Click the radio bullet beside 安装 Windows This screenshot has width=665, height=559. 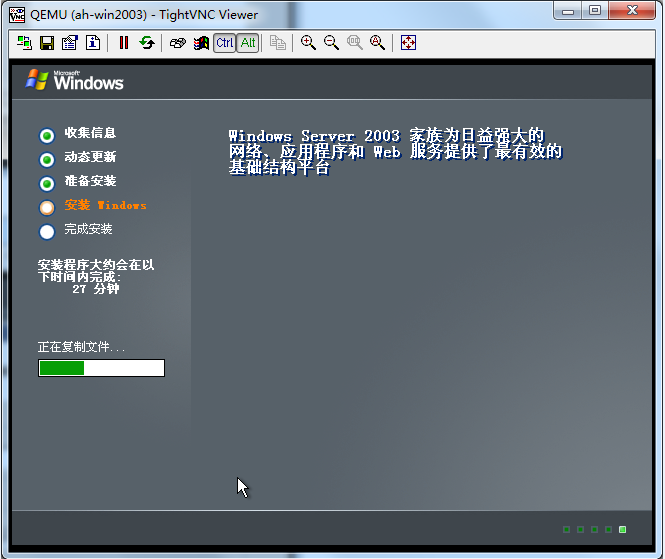pos(47,208)
